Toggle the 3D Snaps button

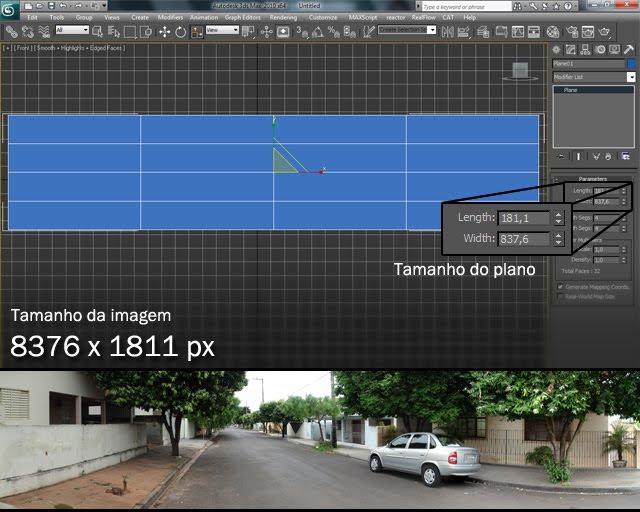coord(302,31)
